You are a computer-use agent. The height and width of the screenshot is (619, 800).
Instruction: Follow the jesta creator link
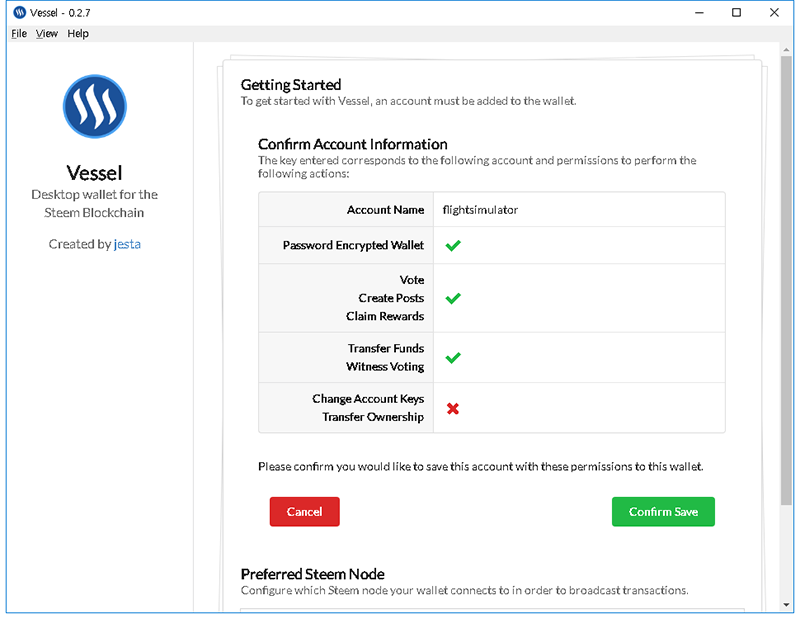[127, 244]
